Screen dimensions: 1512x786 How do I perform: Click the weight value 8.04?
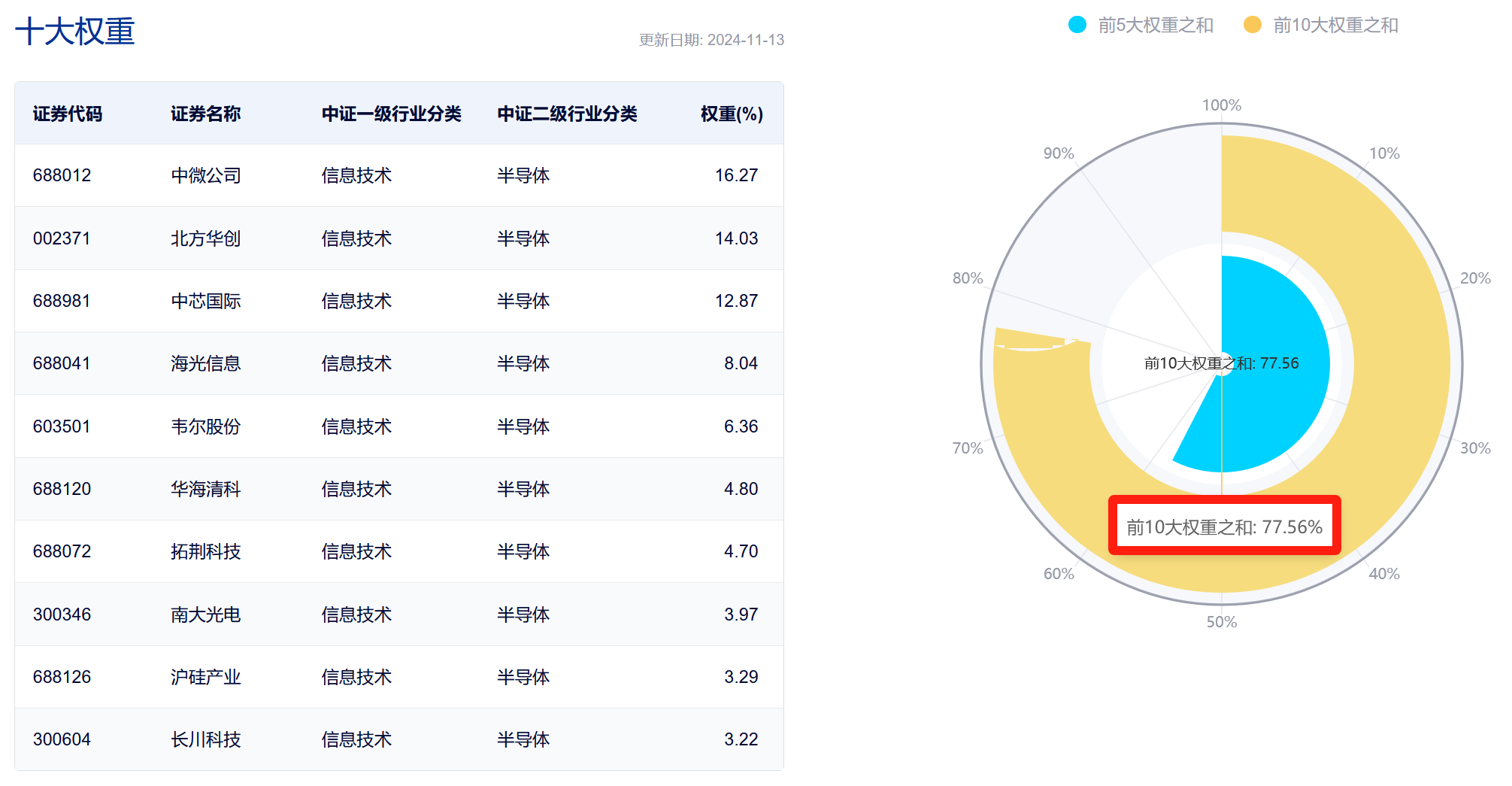741,363
